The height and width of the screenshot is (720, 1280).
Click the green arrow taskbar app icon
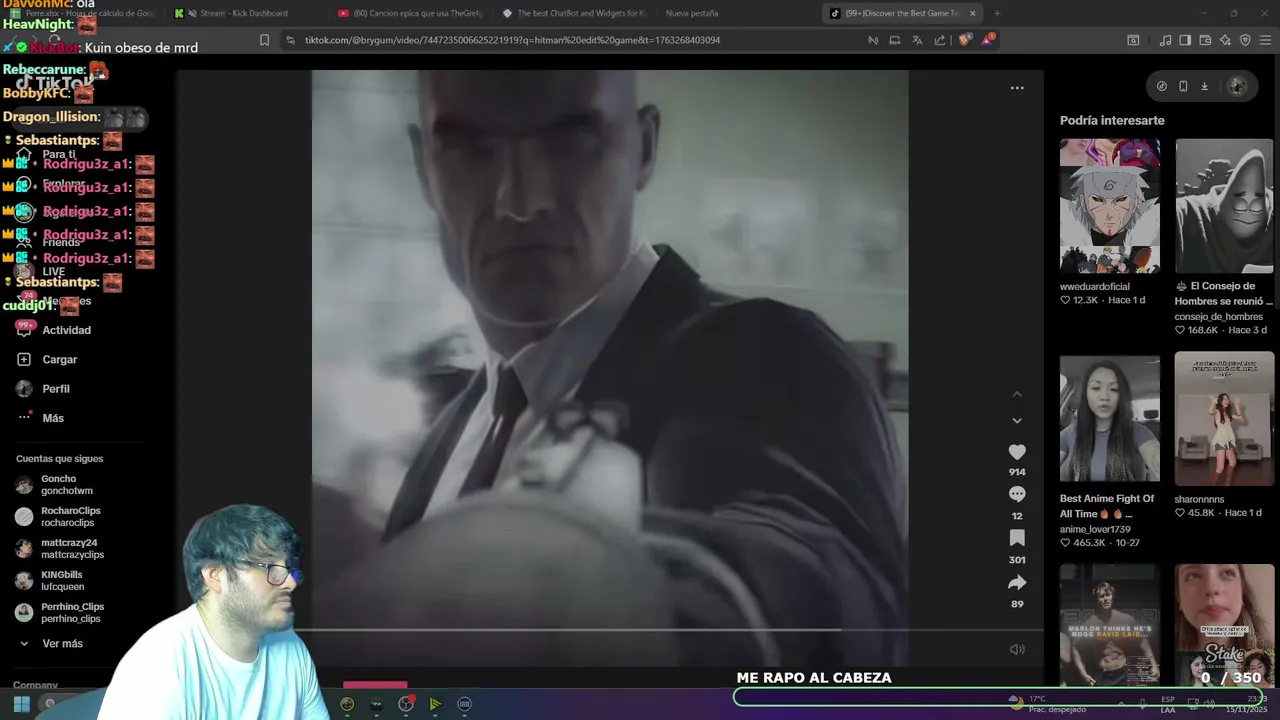[x=435, y=704]
